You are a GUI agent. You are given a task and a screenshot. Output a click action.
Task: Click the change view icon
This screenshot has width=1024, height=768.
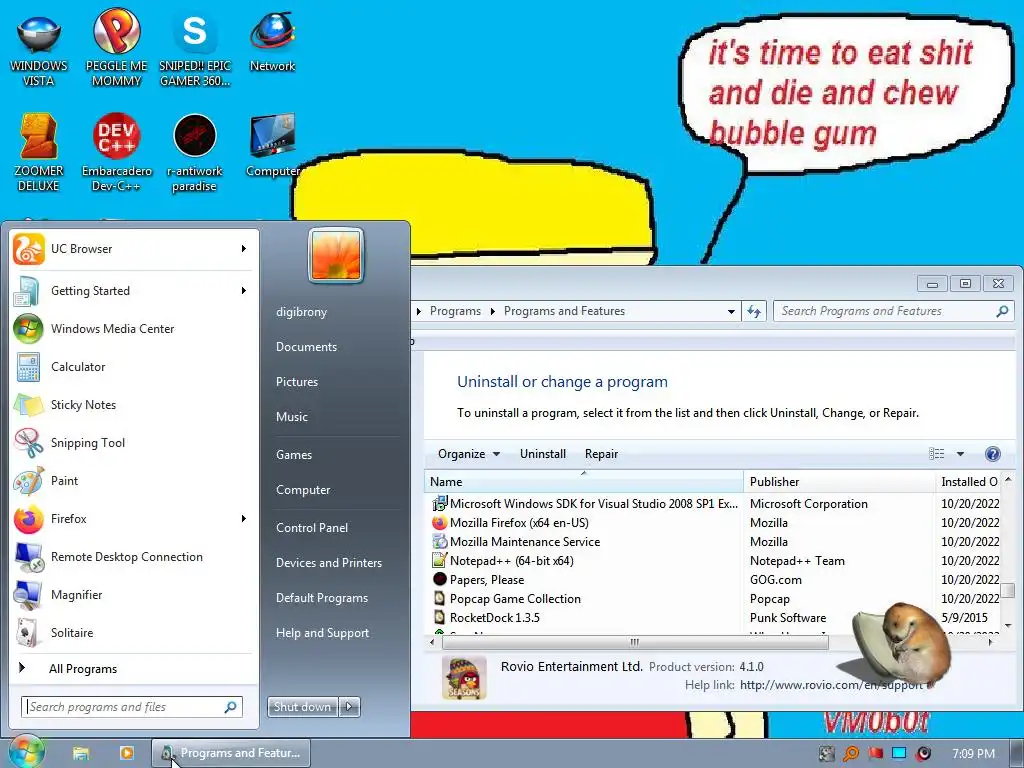point(936,454)
